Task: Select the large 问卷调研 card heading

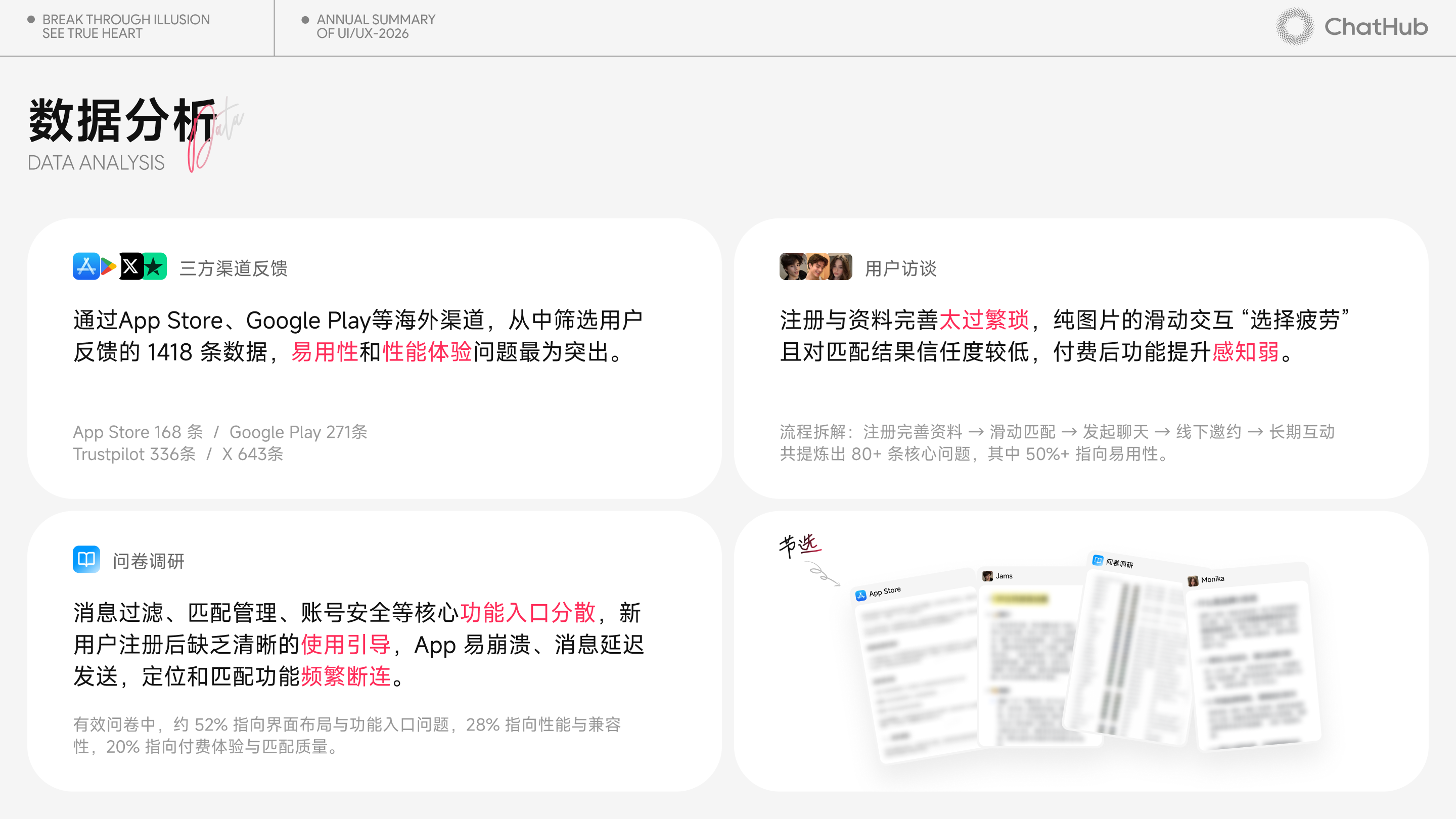Action: pos(149,561)
